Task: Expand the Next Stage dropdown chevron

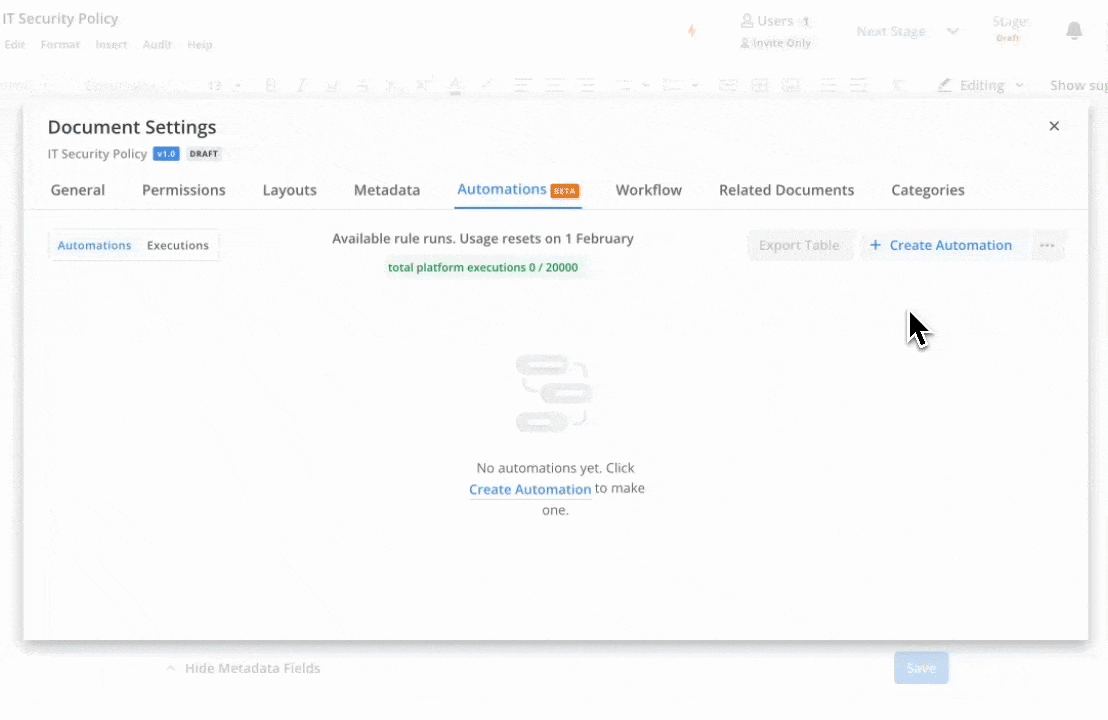Action: point(953,31)
